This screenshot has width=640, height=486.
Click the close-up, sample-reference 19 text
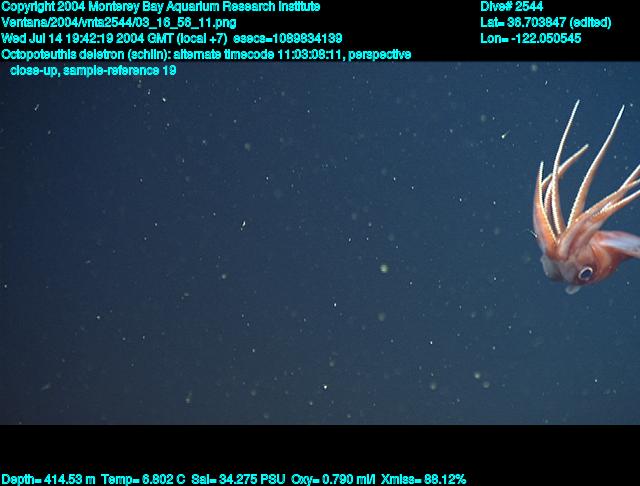click(x=93, y=70)
